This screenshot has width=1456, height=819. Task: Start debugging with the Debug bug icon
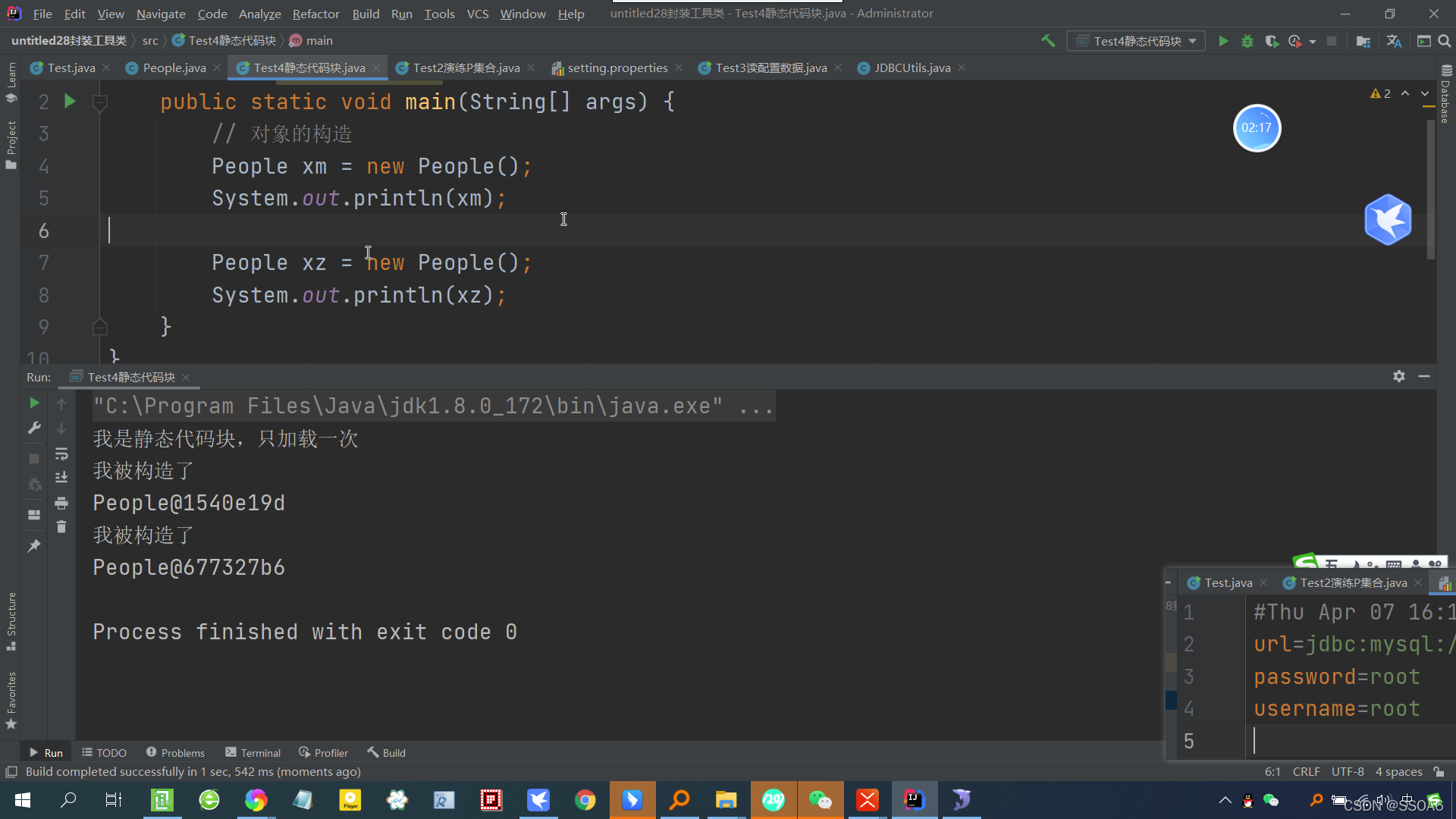(x=1247, y=41)
